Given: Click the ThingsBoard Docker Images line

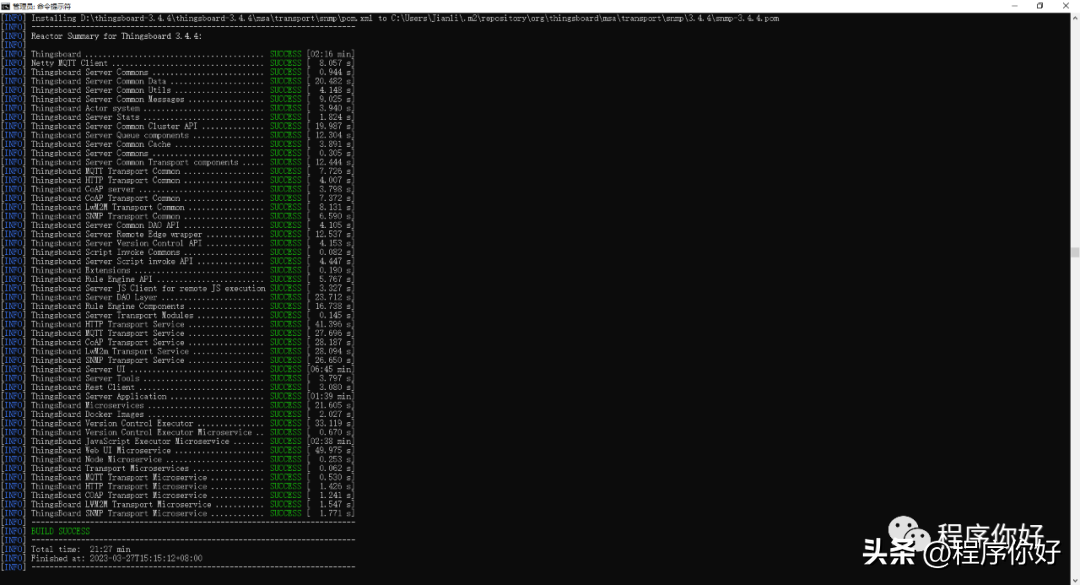Looking at the screenshot, I should pos(89,414).
